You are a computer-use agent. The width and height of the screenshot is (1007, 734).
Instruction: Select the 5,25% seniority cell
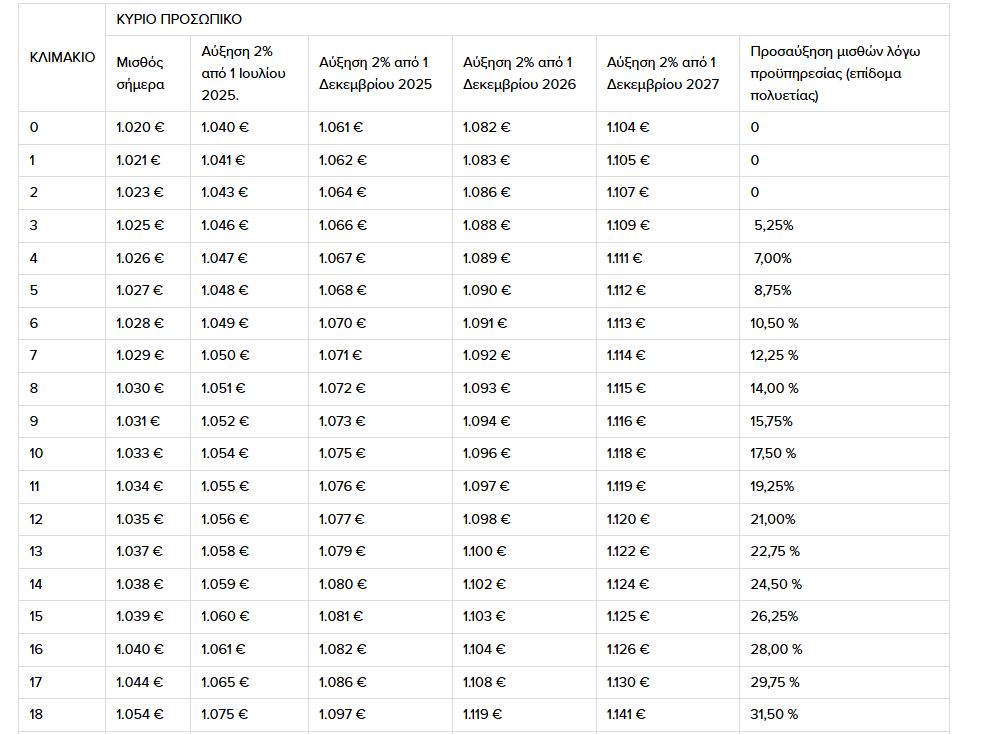773,225
